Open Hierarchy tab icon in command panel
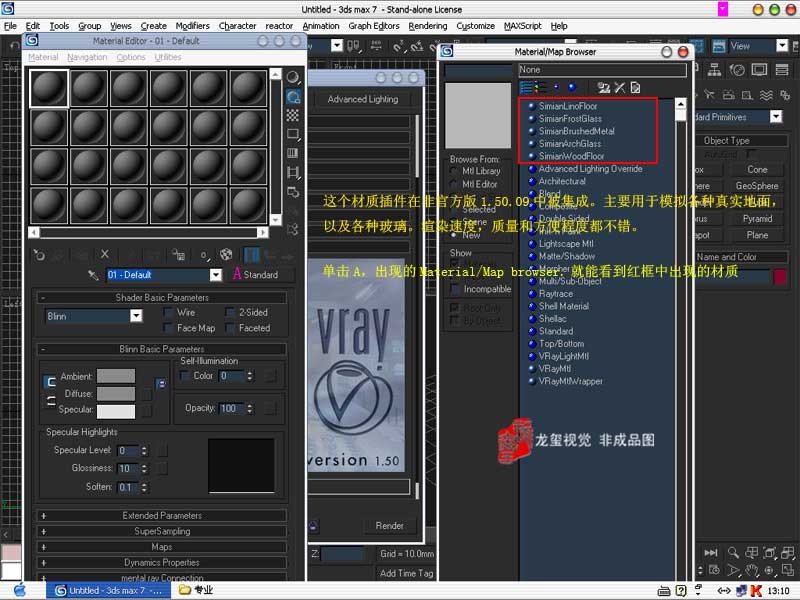Screen dimensions: 800x600 coord(714,70)
